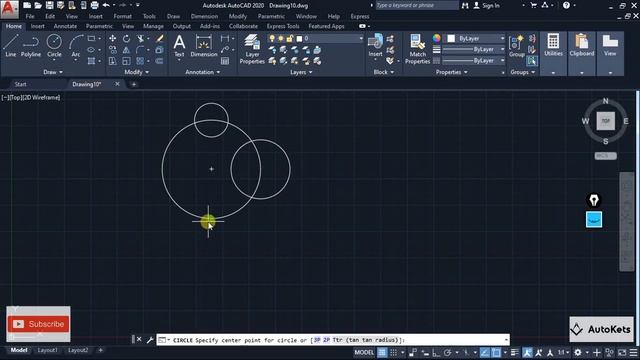640x360 pixels.
Task: Expand the Properties panel
Action: click(x=451, y=72)
